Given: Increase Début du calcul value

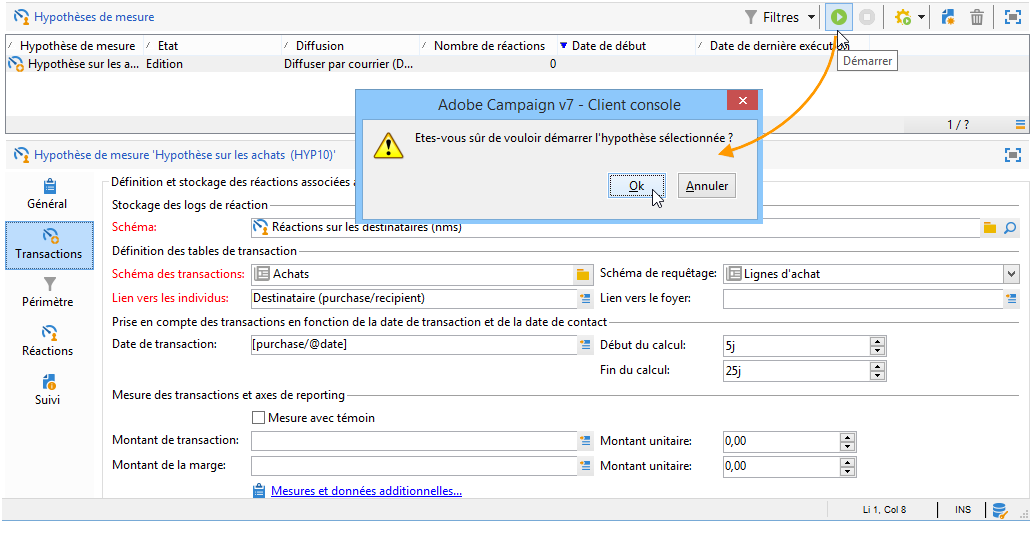Looking at the screenshot, I should (x=877, y=341).
